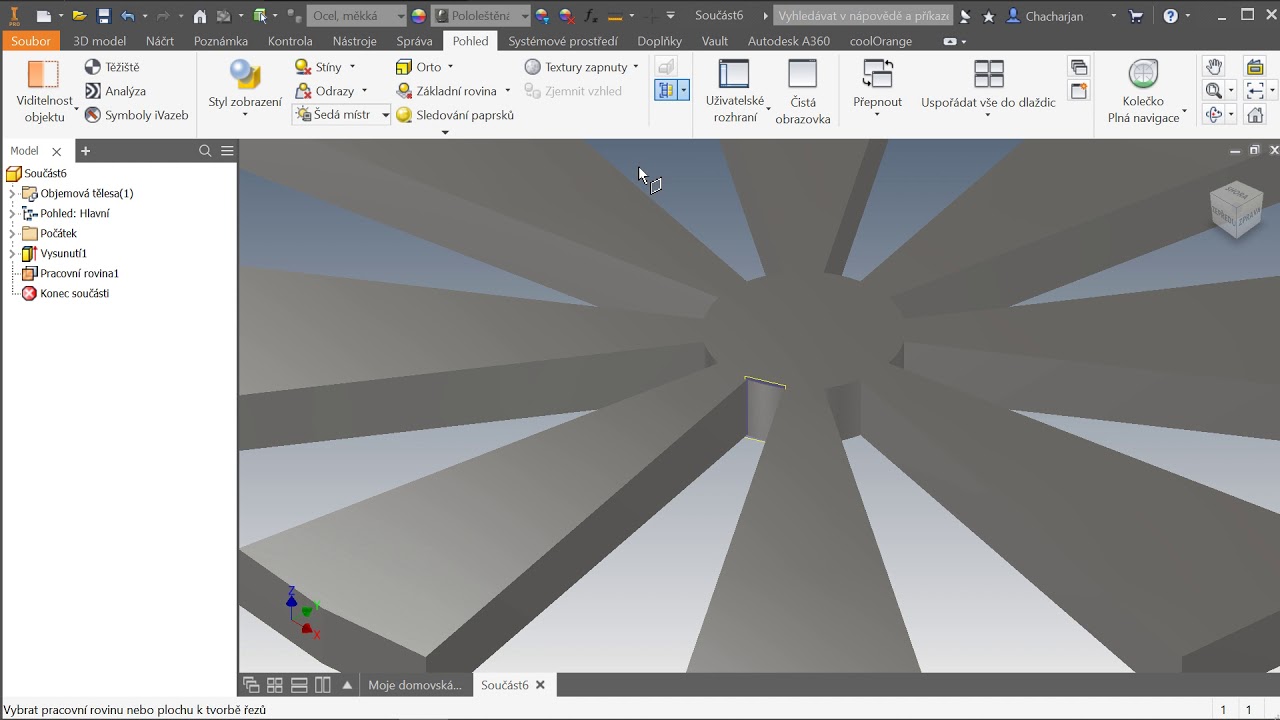Toggle Čistá obrazovka clean screen mode
This screenshot has width=1280, height=720.
[802, 91]
